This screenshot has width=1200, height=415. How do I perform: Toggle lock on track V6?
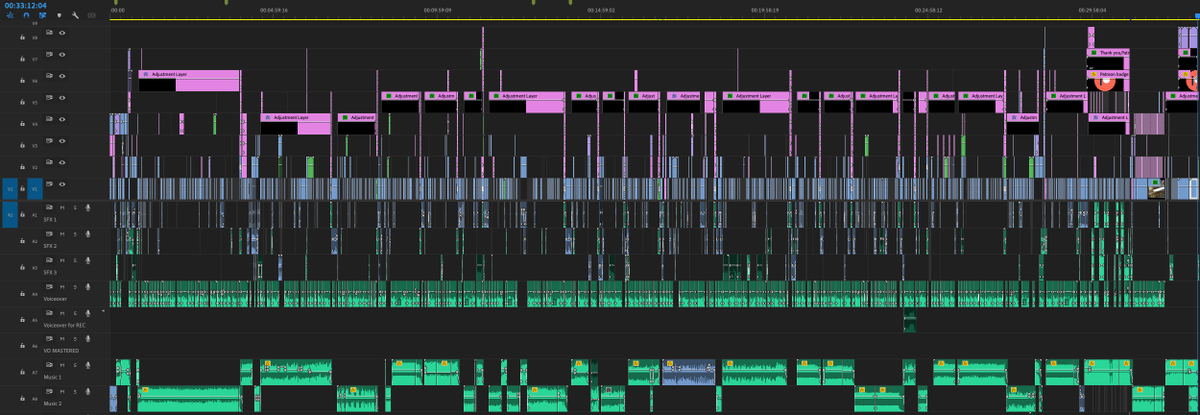[x=22, y=80]
